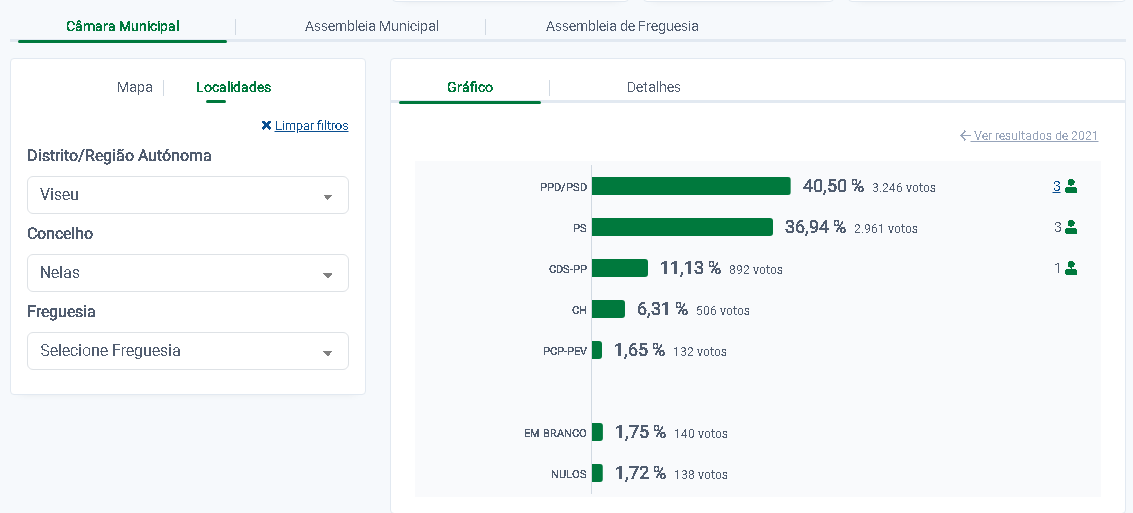Select the Localidades view tab
The width and height of the screenshot is (1133, 513).
pos(233,87)
